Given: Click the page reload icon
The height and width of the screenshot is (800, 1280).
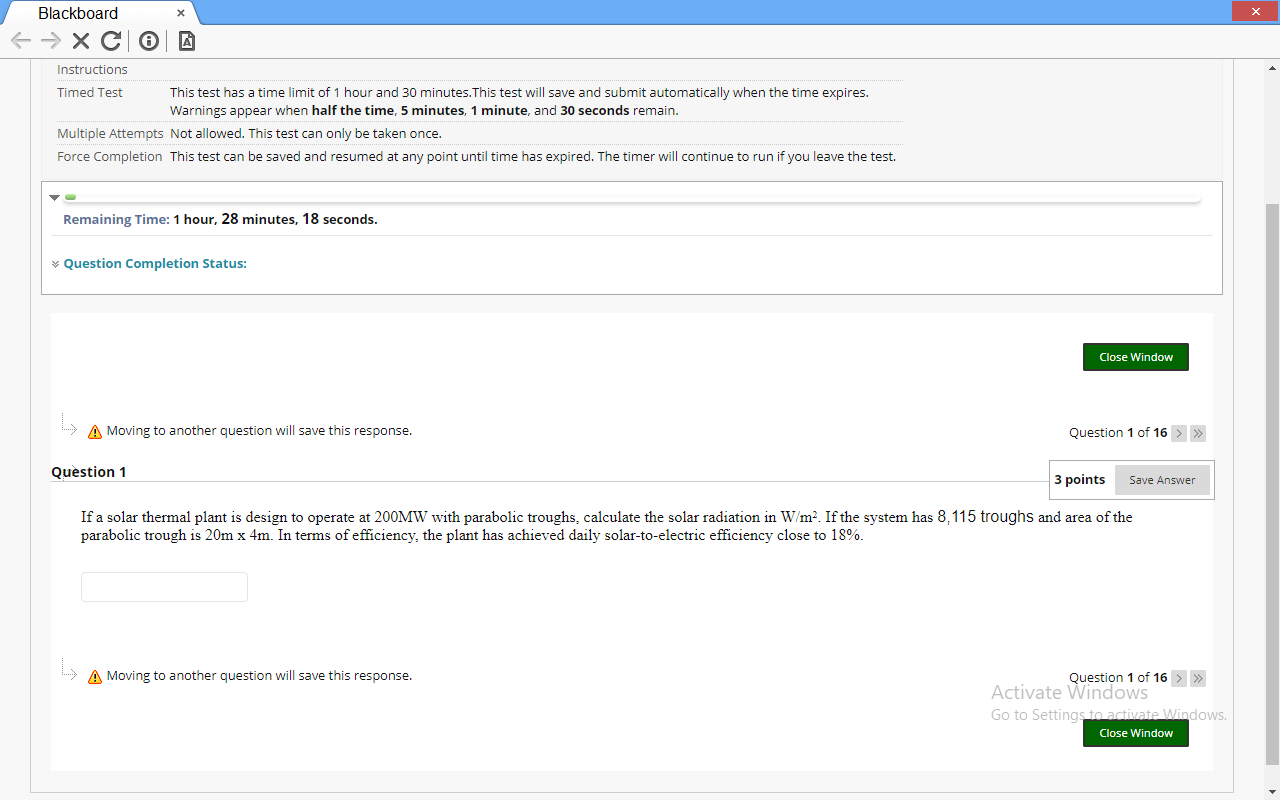Looking at the screenshot, I should click(110, 41).
